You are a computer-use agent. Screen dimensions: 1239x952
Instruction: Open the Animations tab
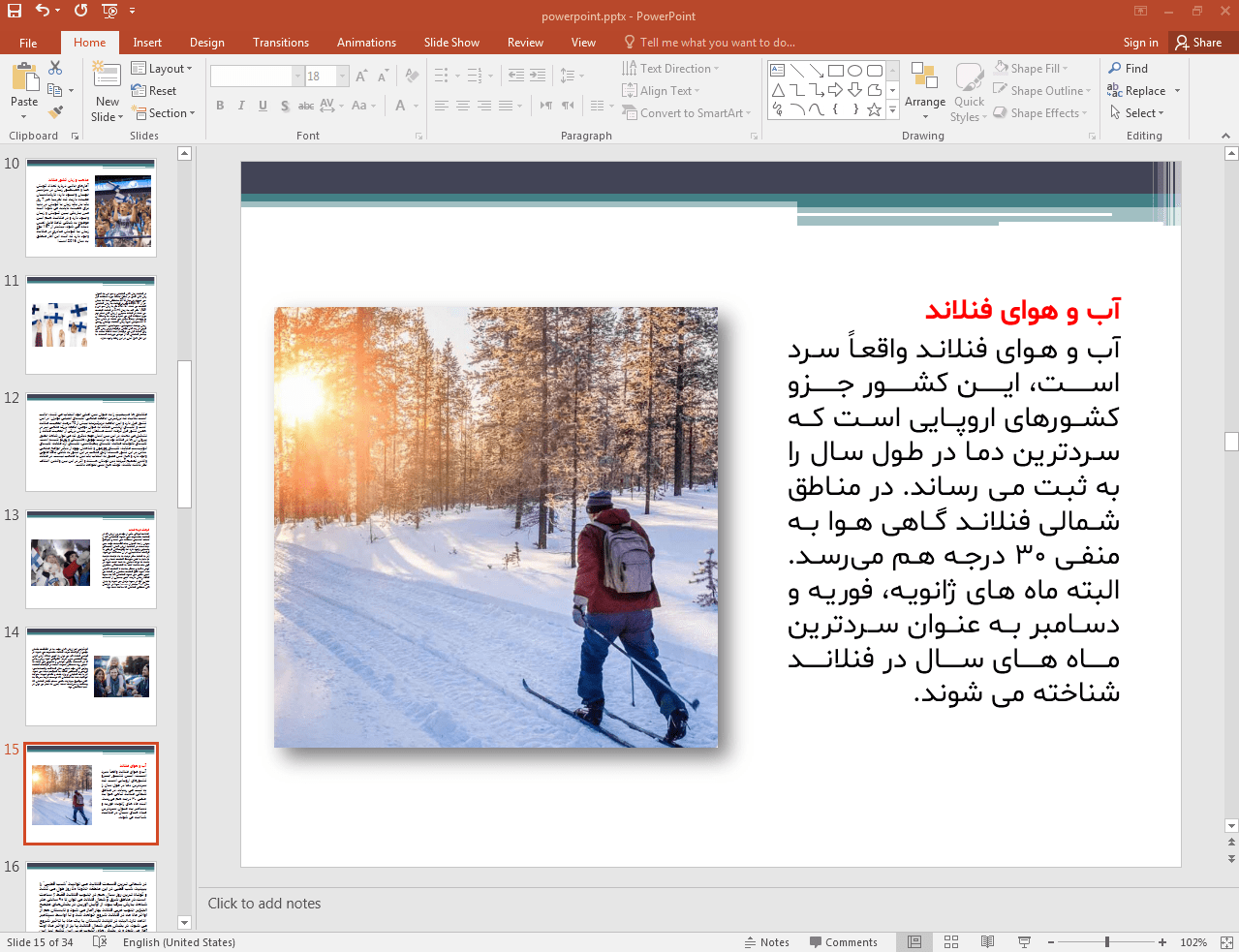click(x=366, y=43)
